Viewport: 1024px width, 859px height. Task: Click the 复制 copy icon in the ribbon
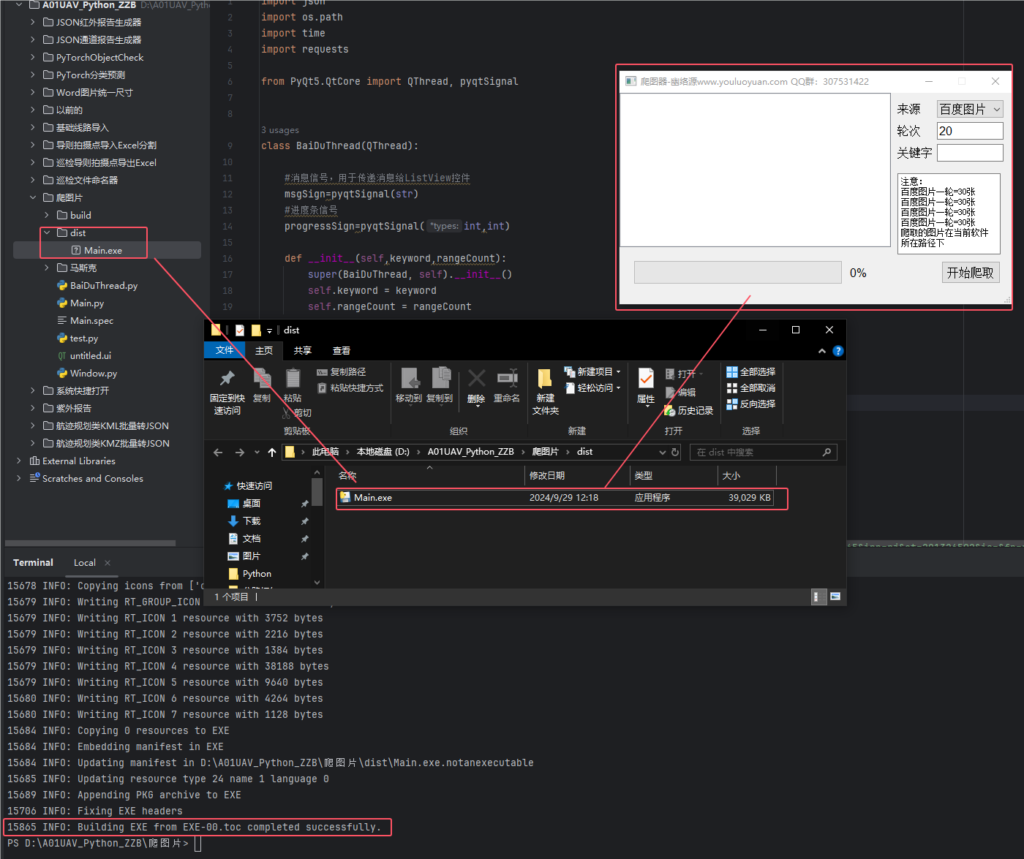(x=262, y=379)
